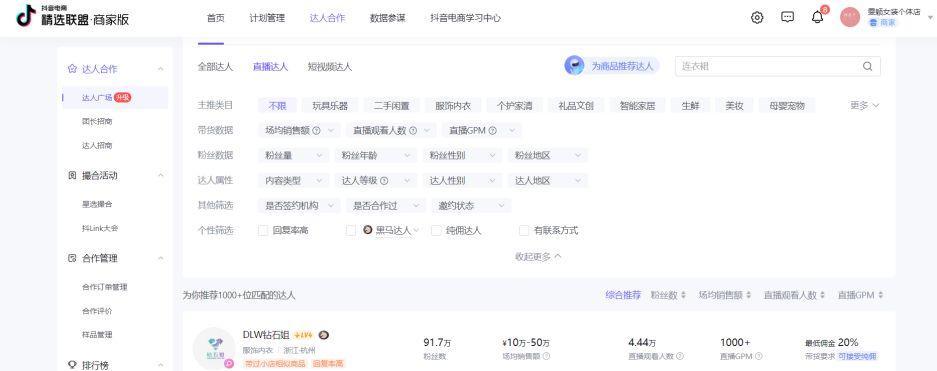Click the help icon next to 直播GPM filter

492,130
